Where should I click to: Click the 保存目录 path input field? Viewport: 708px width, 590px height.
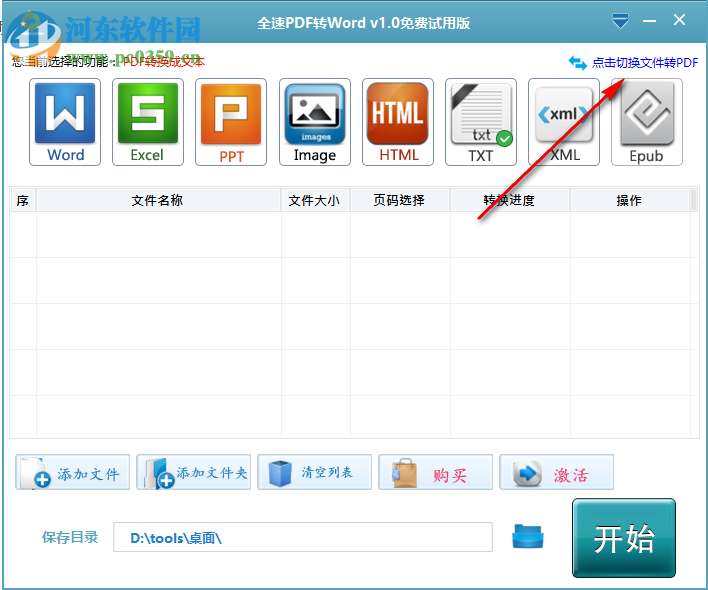(x=303, y=537)
